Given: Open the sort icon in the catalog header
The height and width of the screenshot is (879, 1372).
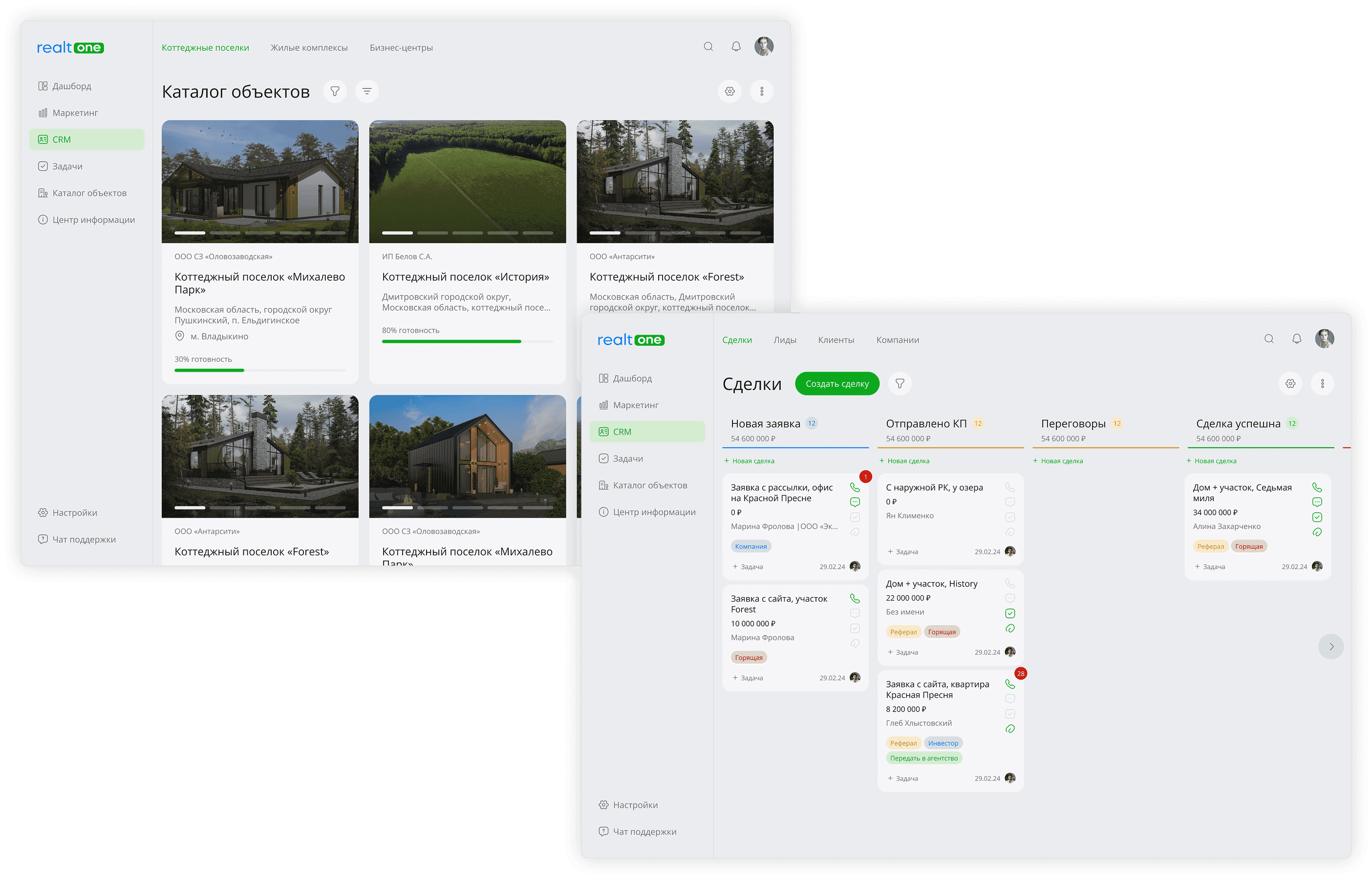Looking at the screenshot, I should pyautogui.click(x=366, y=91).
